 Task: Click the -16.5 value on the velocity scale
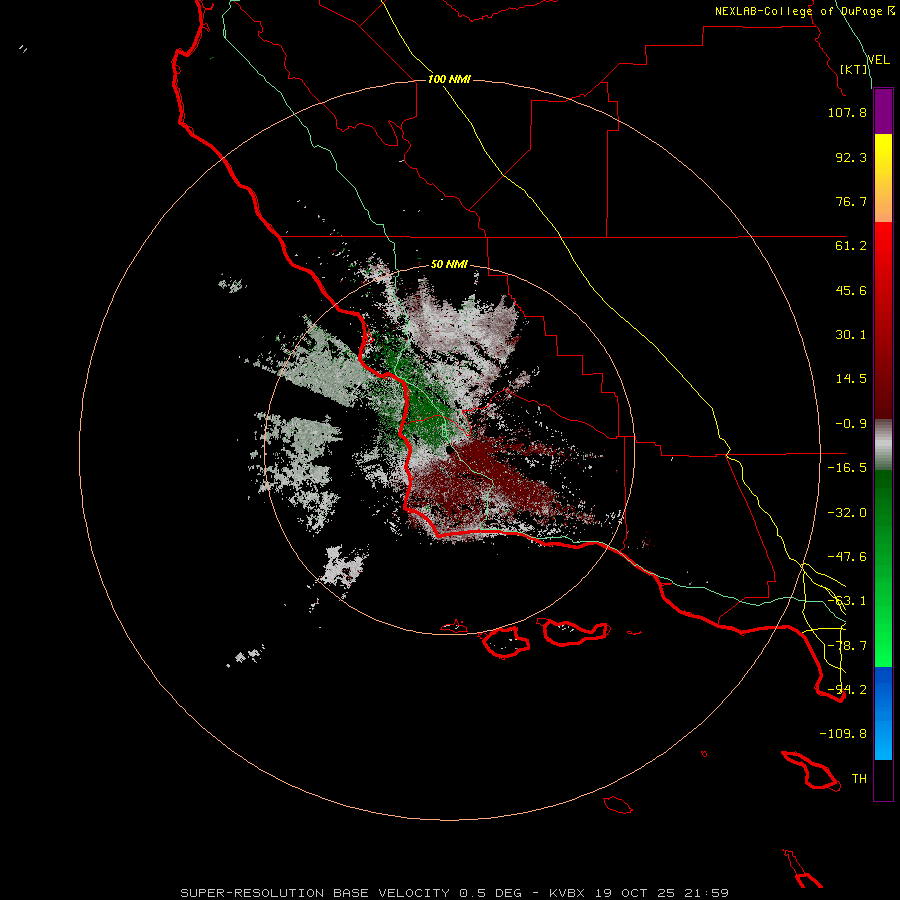coord(847,468)
